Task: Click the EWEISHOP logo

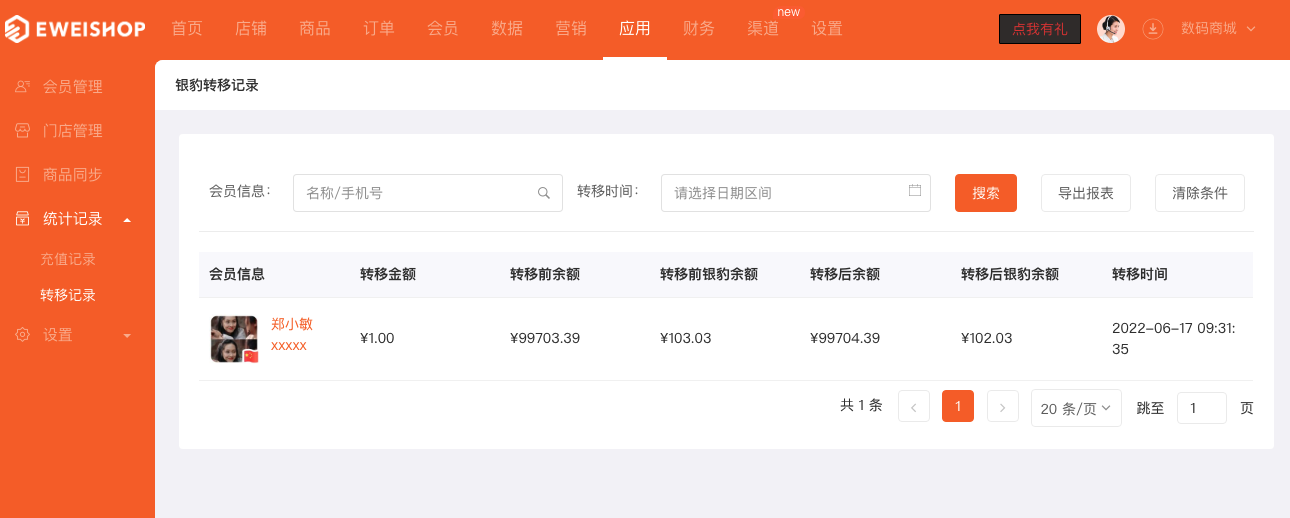Action: pyautogui.click(x=75, y=29)
